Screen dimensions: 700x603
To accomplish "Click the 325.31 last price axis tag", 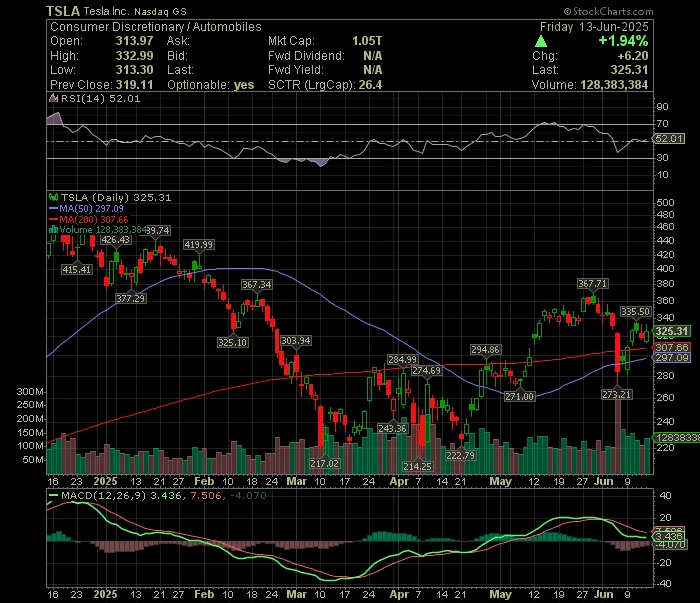I will coord(672,331).
